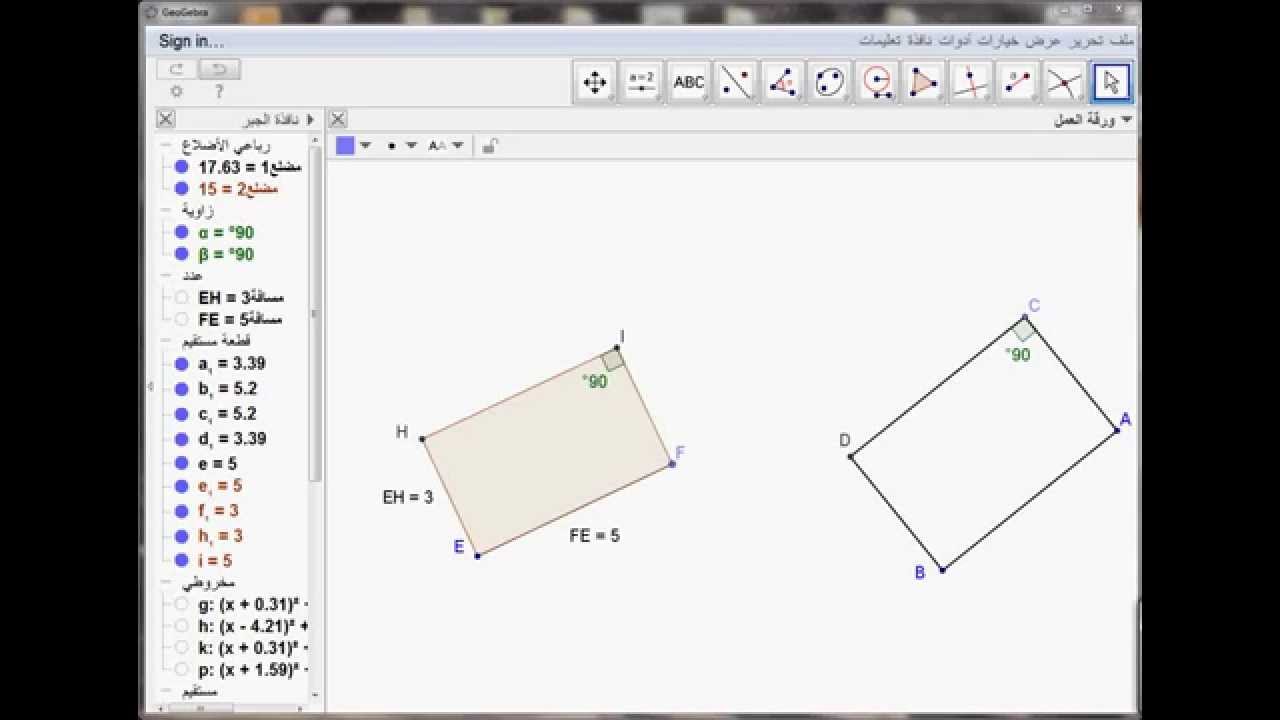Select the Segment between two points tool
Image resolution: width=1280 pixels, height=720 pixels.
click(1017, 83)
